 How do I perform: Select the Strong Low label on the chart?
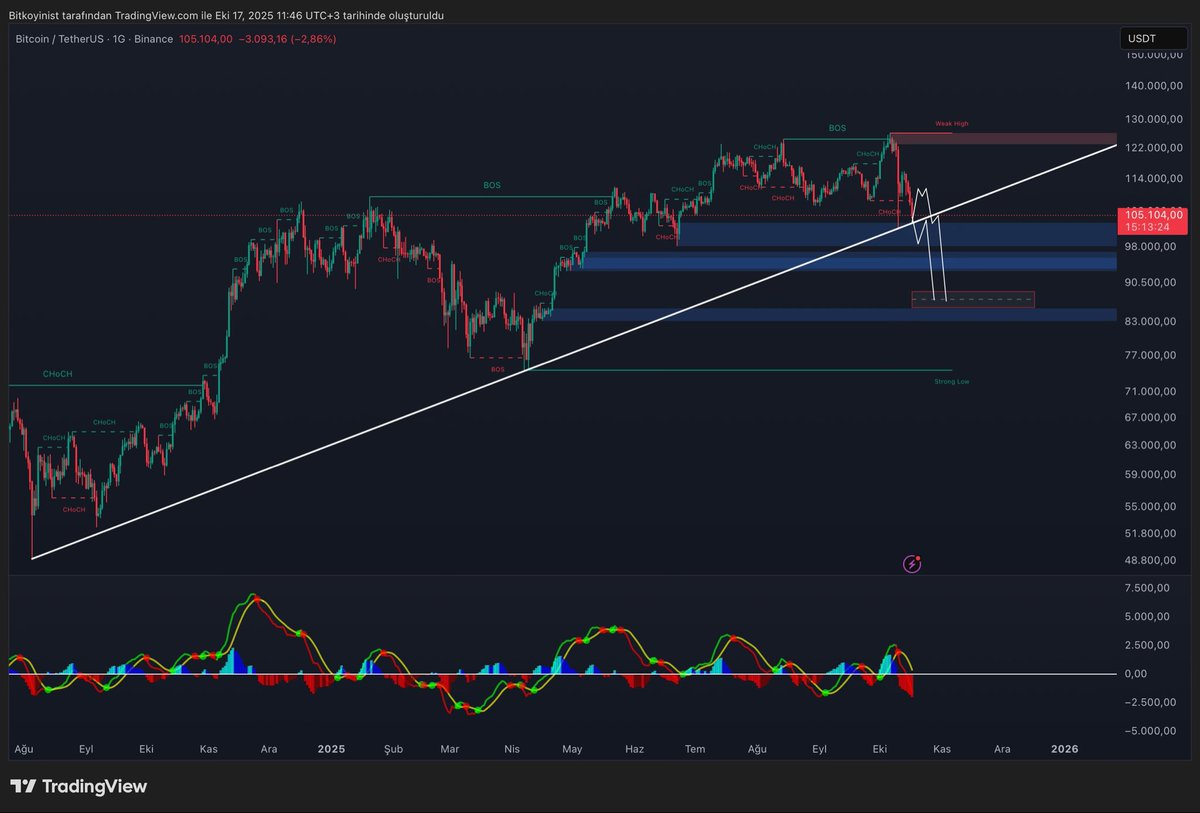950,381
